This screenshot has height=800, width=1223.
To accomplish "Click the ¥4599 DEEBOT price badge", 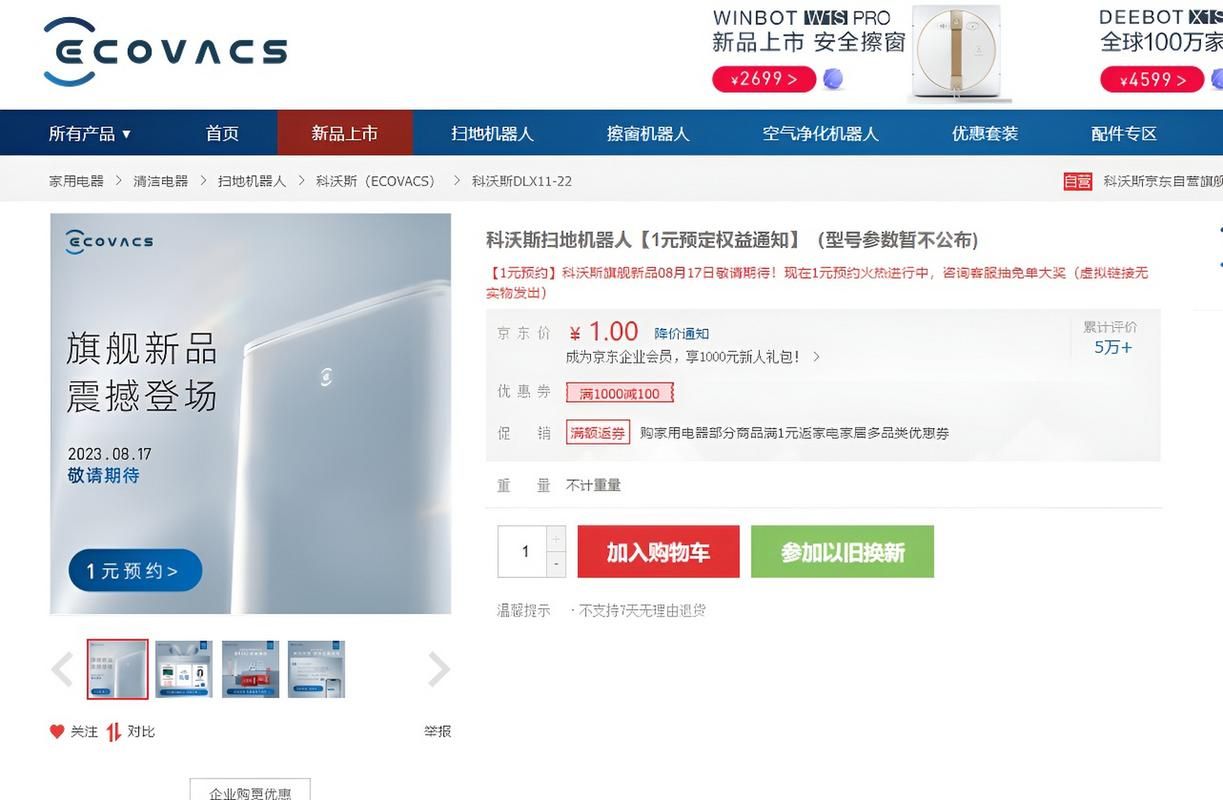I will 1151,79.
